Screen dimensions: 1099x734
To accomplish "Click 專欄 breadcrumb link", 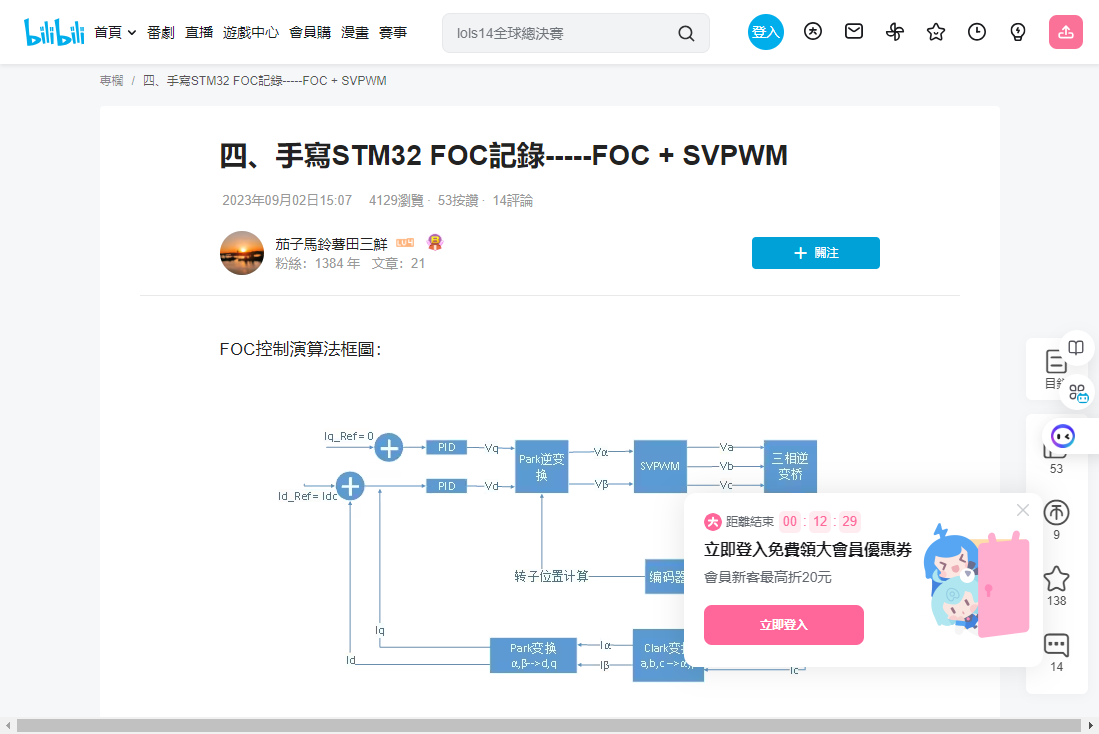I will pyautogui.click(x=111, y=81).
